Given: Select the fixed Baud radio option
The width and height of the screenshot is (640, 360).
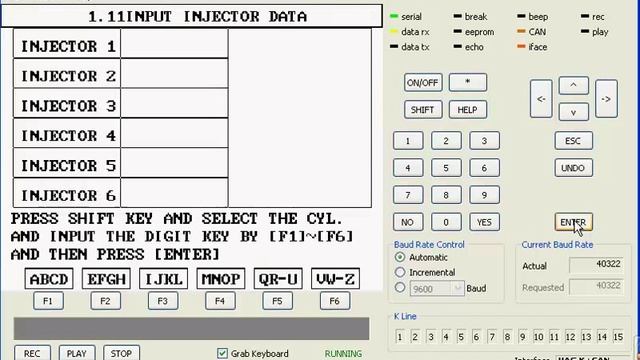Looking at the screenshot, I should point(400,287).
